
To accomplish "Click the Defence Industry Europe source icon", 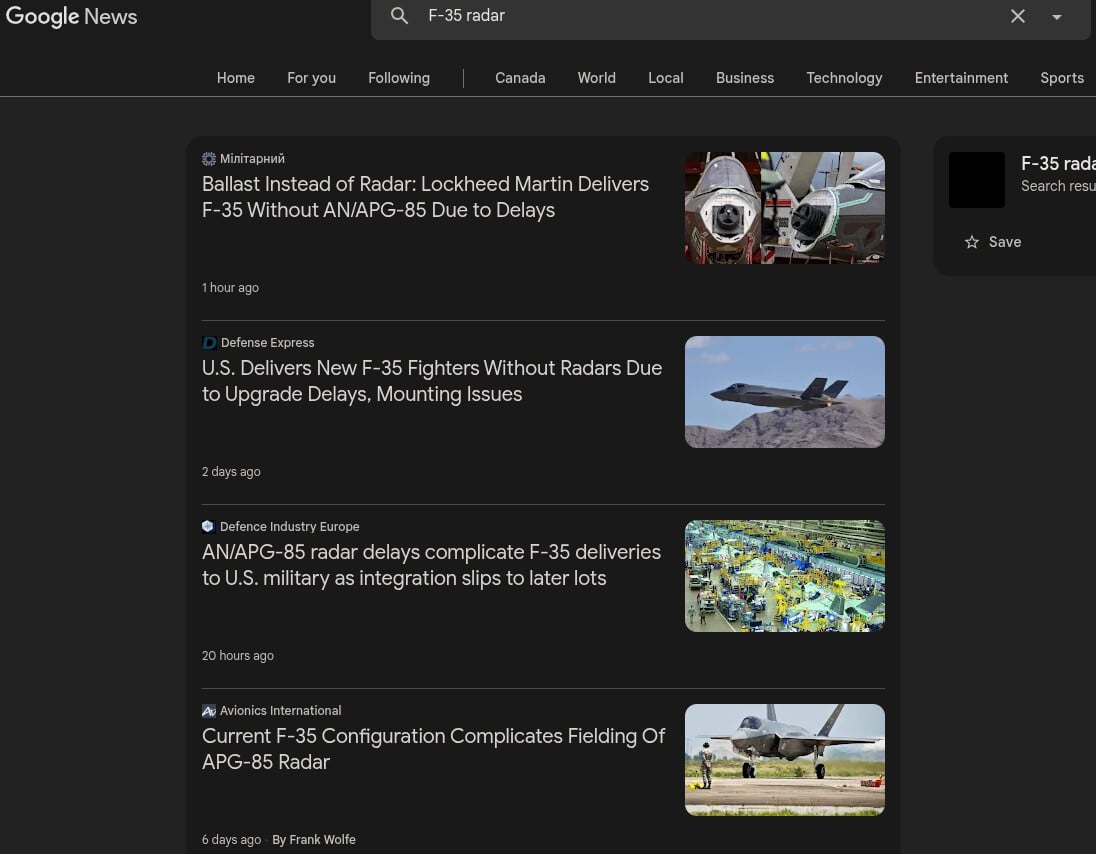I will click(208, 526).
